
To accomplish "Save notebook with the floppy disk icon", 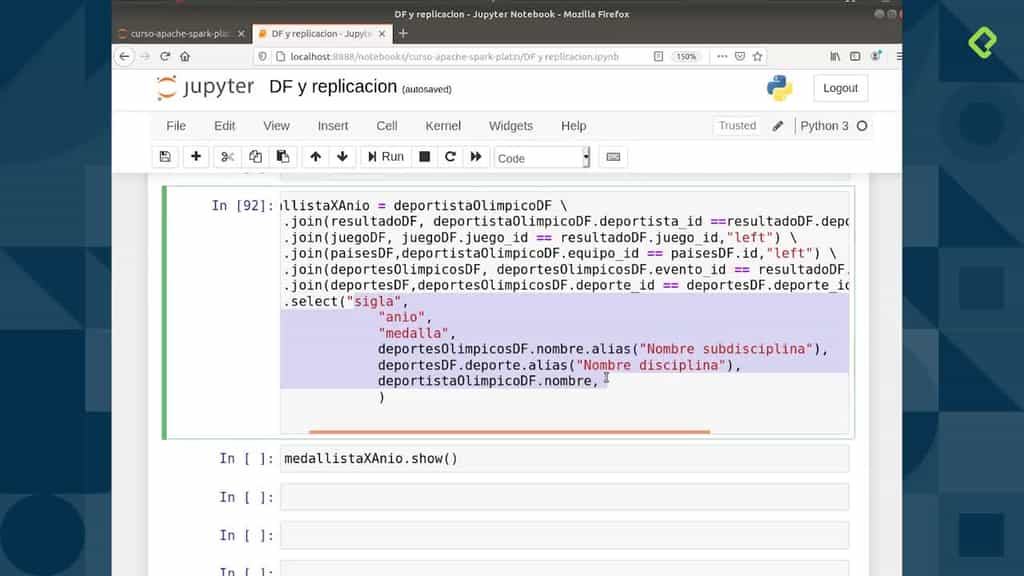I will 165,157.
